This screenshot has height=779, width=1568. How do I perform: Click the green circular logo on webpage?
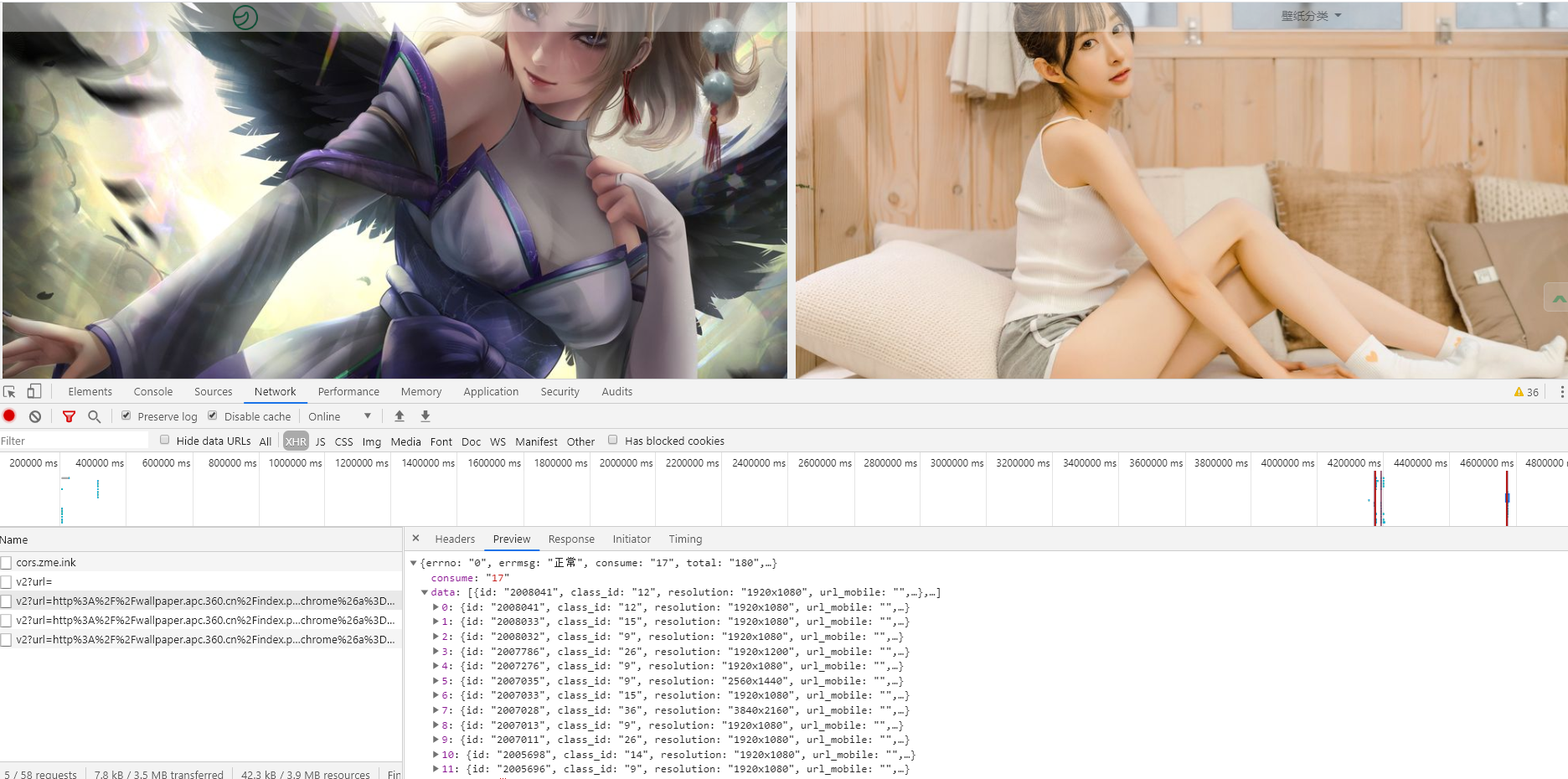coord(245,17)
